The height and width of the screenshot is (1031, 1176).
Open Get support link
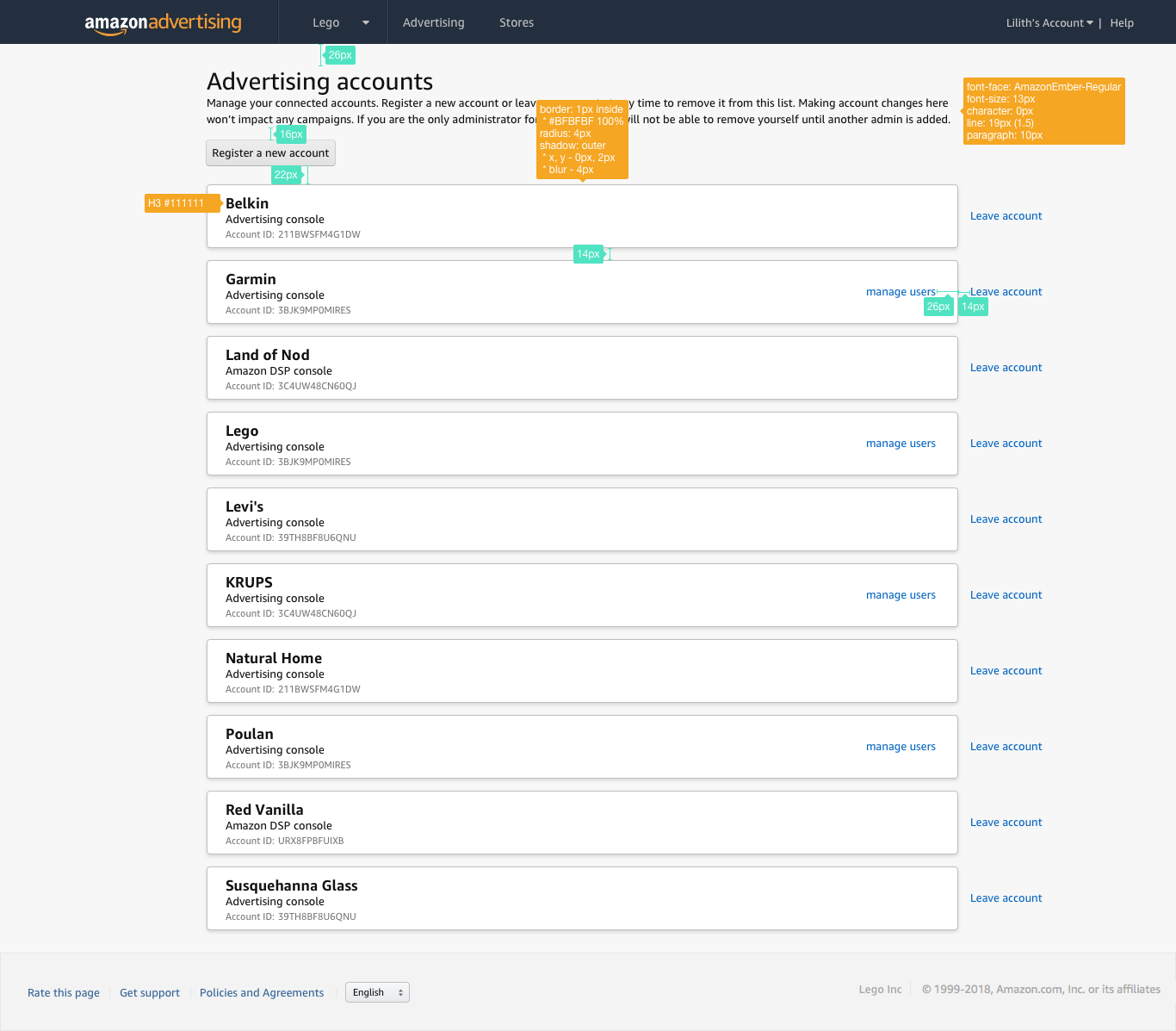(150, 993)
